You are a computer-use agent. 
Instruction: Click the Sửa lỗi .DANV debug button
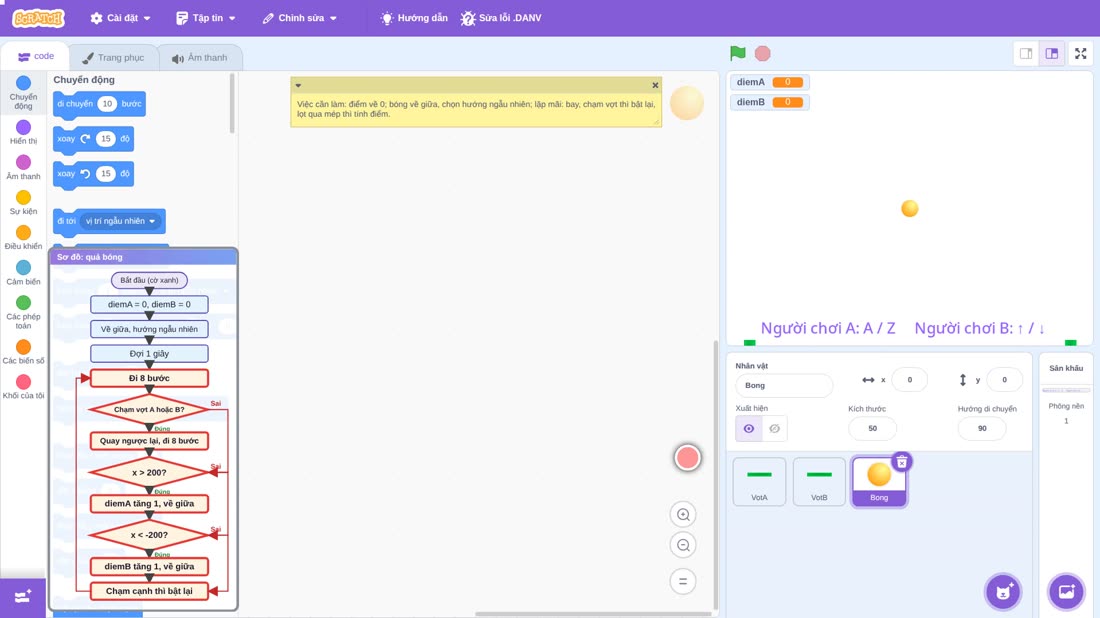501,18
